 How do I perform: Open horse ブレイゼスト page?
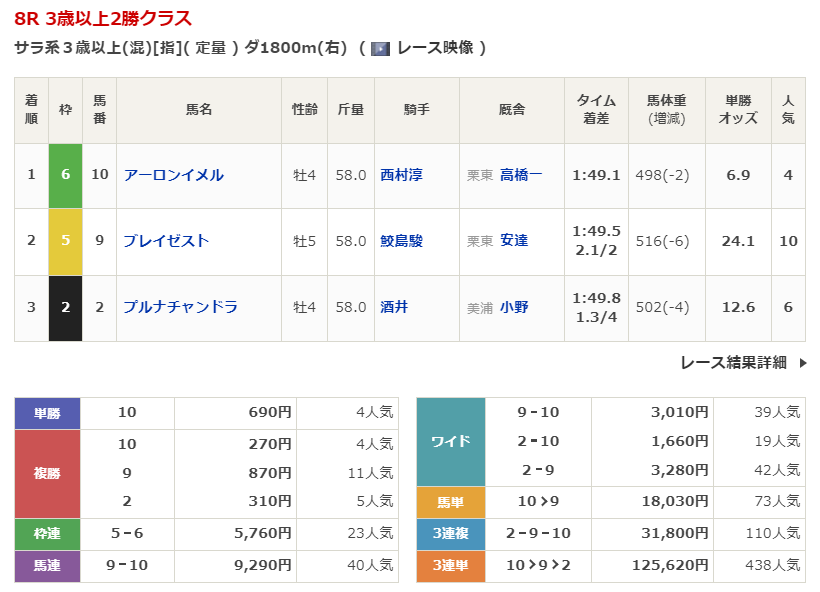click(x=166, y=241)
